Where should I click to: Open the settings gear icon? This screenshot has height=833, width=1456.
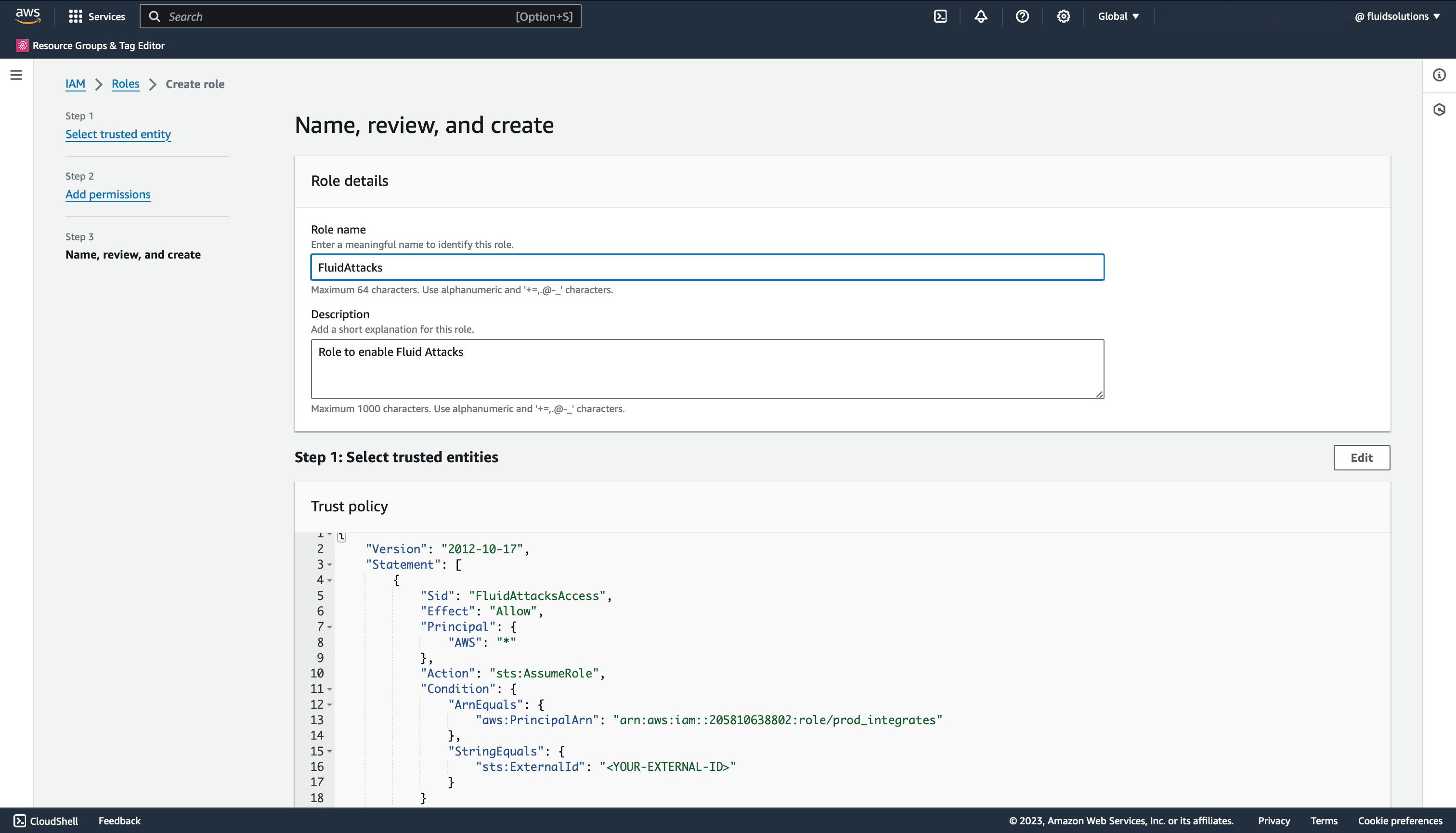(x=1063, y=16)
